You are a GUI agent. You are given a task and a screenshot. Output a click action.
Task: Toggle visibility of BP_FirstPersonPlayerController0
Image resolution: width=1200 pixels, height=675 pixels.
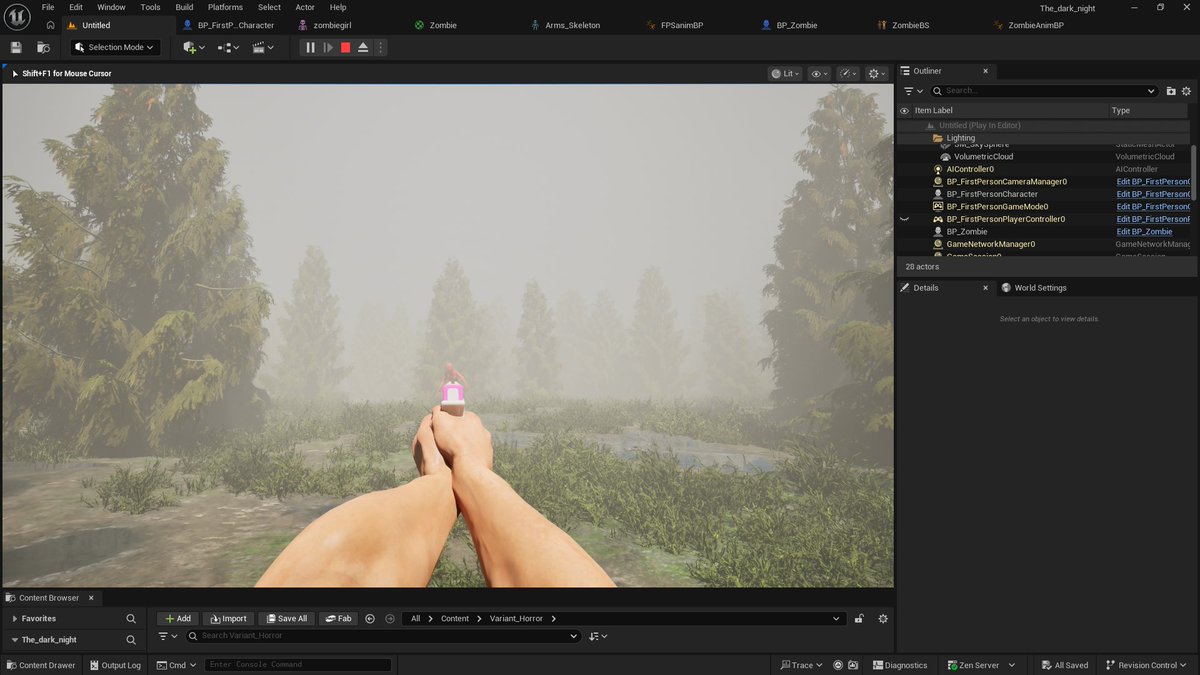pyautogui.click(x=904, y=219)
